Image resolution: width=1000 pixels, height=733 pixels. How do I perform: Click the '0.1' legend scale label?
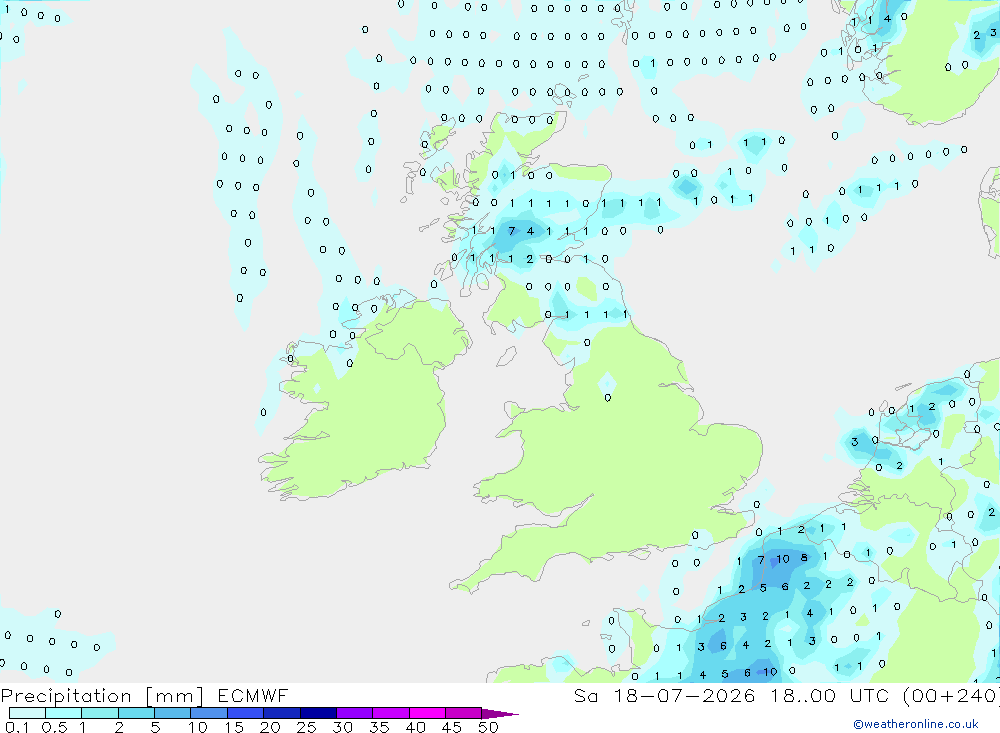pos(17,727)
